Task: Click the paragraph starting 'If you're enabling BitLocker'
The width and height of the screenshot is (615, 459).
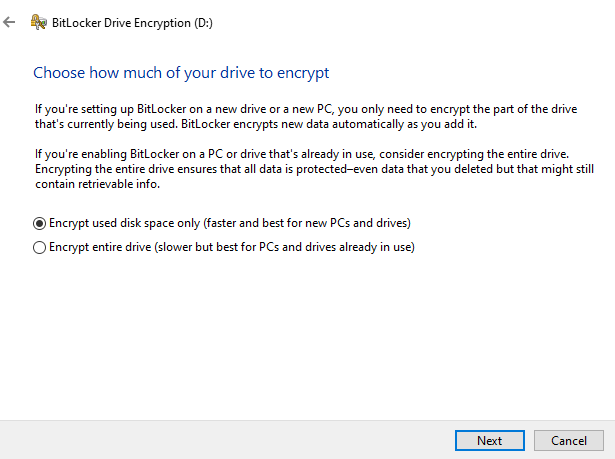Action: tap(300, 165)
